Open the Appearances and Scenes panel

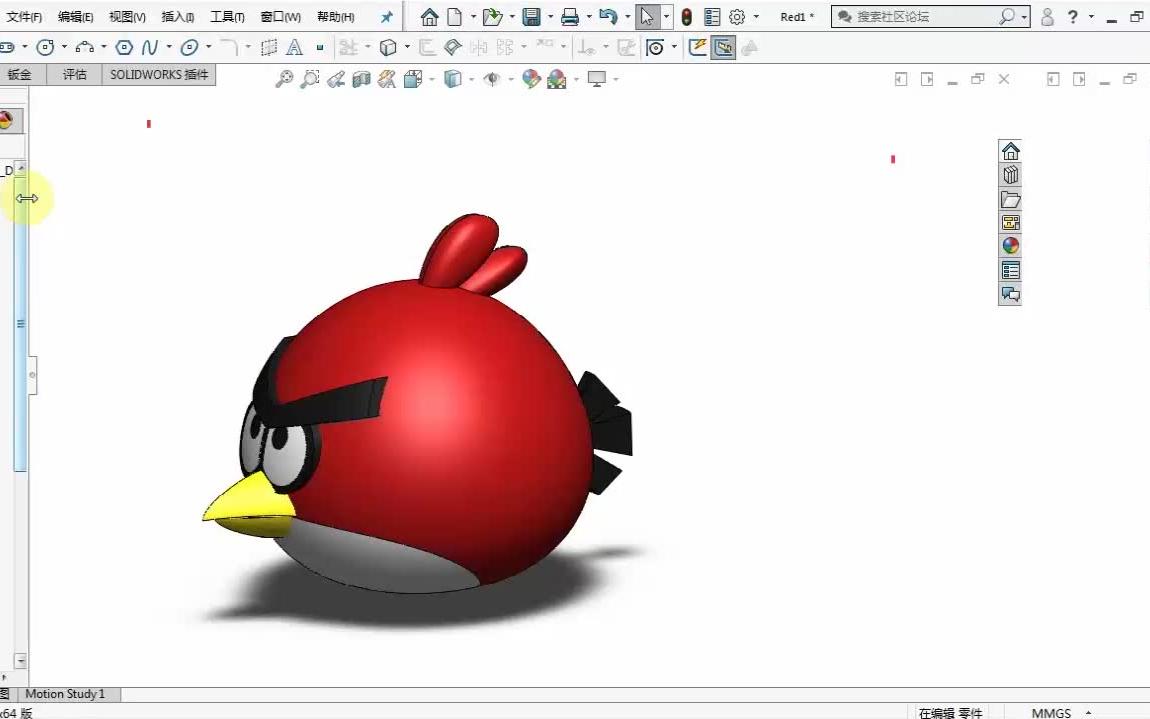coord(1010,245)
